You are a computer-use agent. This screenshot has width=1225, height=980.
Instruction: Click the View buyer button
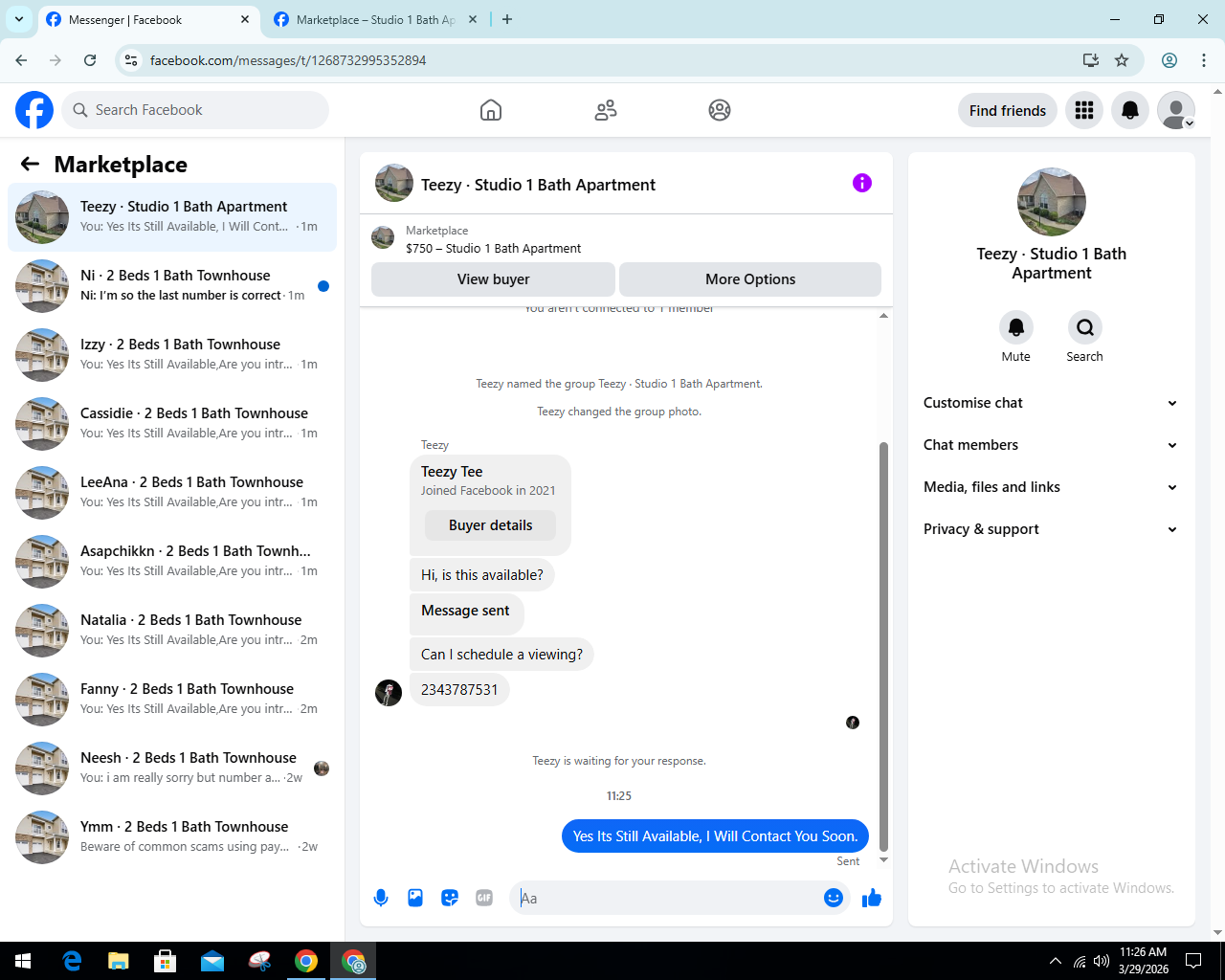(x=493, y=279)
